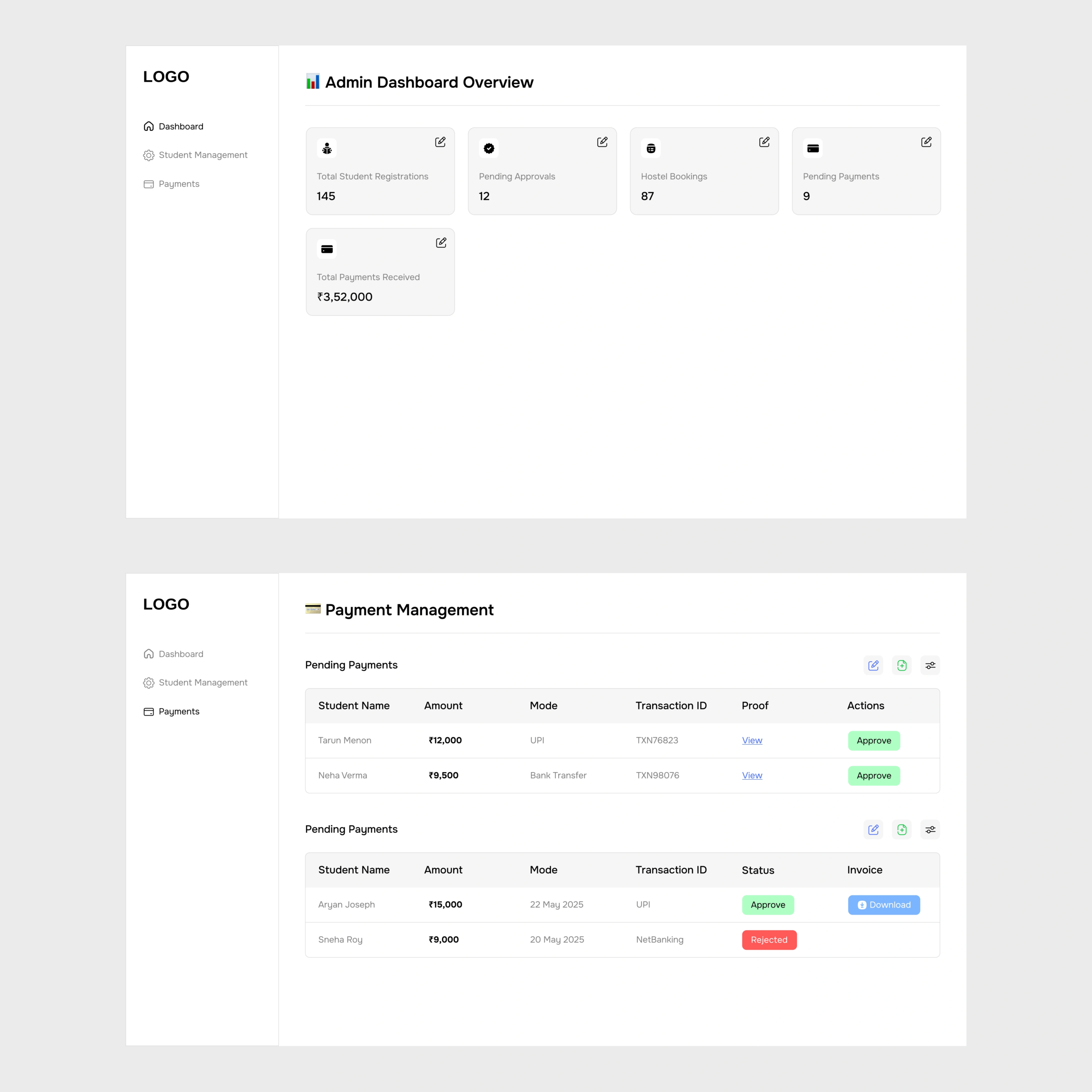
Task: Click filter icon above first payments table
Action: (930, 665)
